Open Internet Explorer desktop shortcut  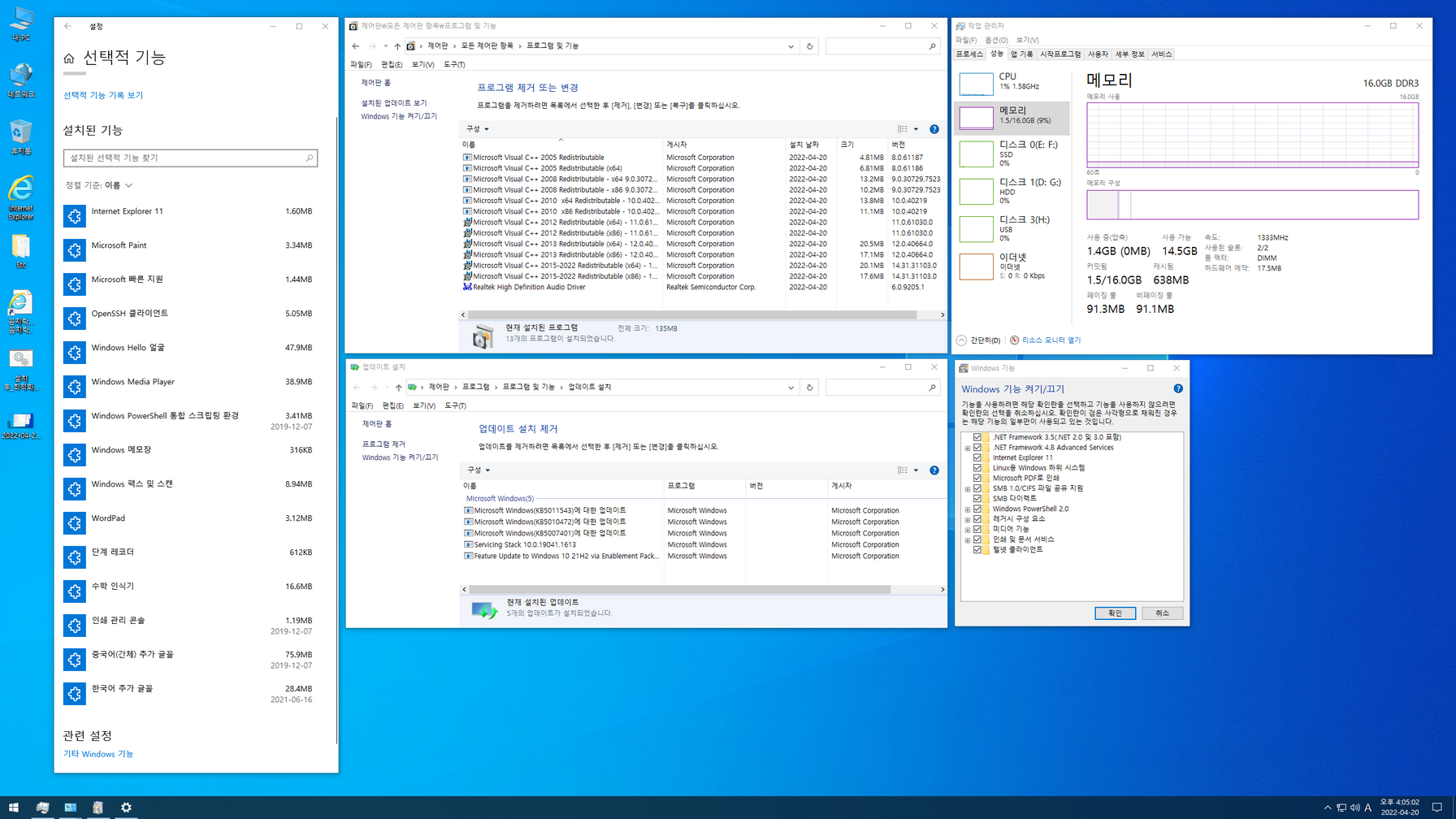click(x=21, y=197)
